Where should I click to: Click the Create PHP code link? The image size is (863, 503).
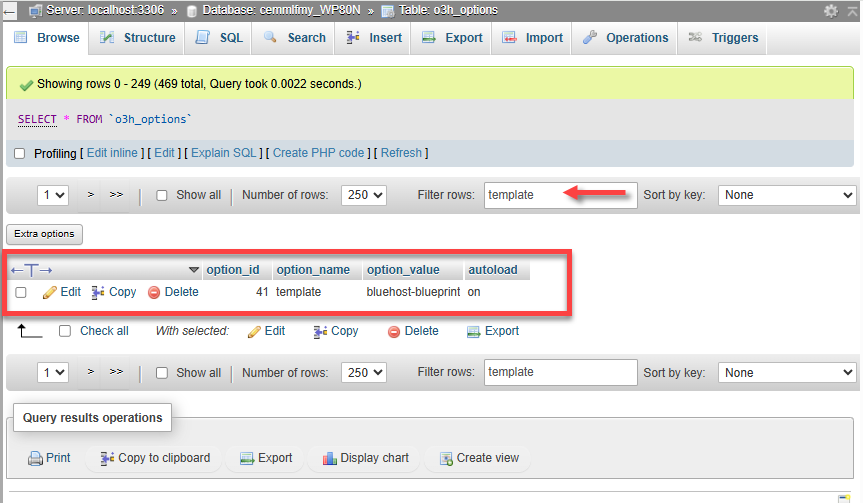coord(318,153)
